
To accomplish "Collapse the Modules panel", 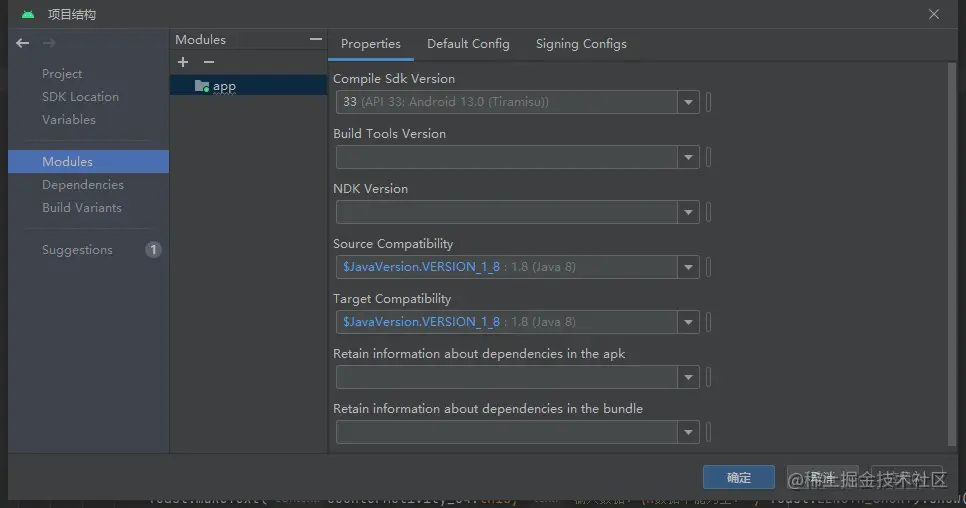I will 316,40.
